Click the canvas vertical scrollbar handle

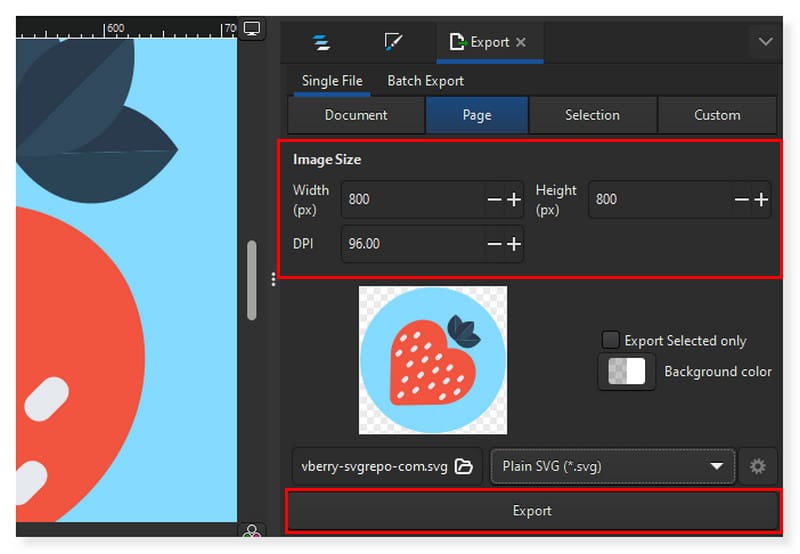[252, 280]
